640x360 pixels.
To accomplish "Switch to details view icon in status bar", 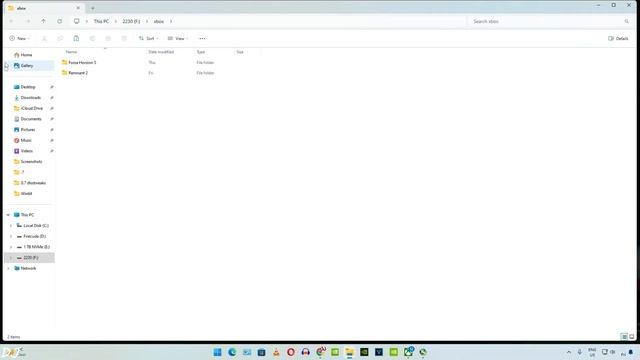I will [624, 337].
